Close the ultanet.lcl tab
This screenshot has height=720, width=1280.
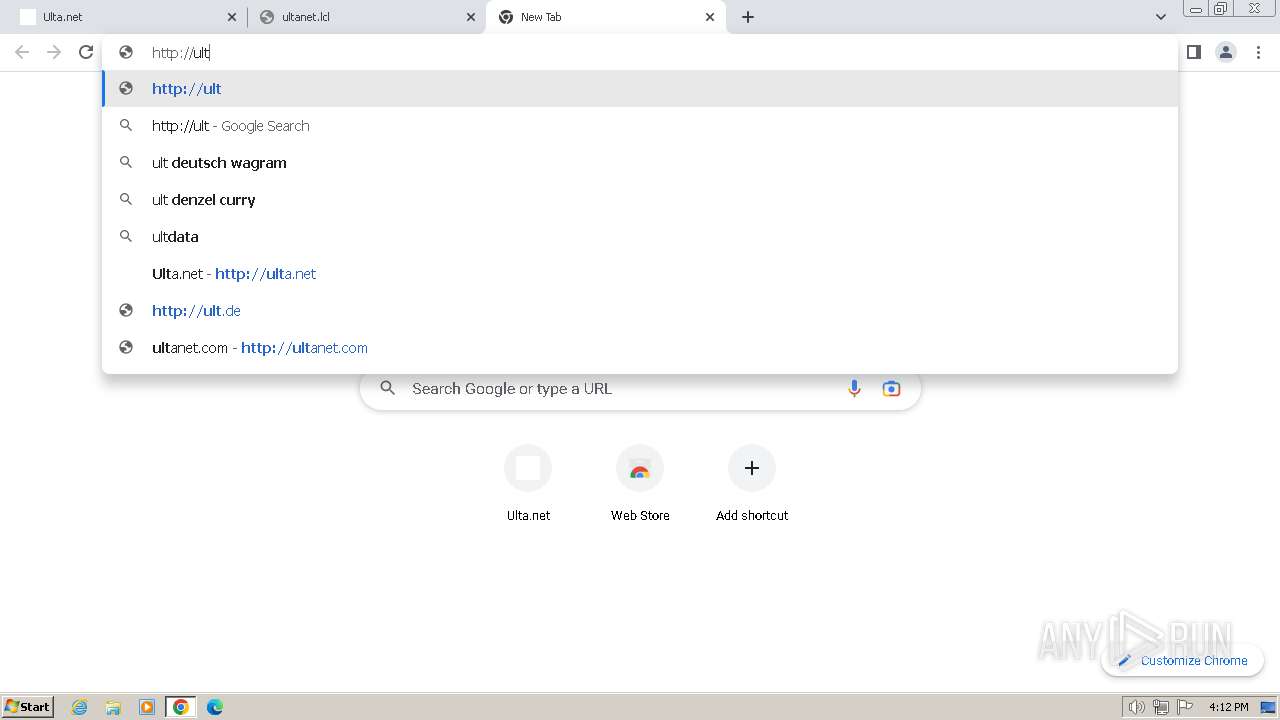pyautogui.click(x=471, y=17)
